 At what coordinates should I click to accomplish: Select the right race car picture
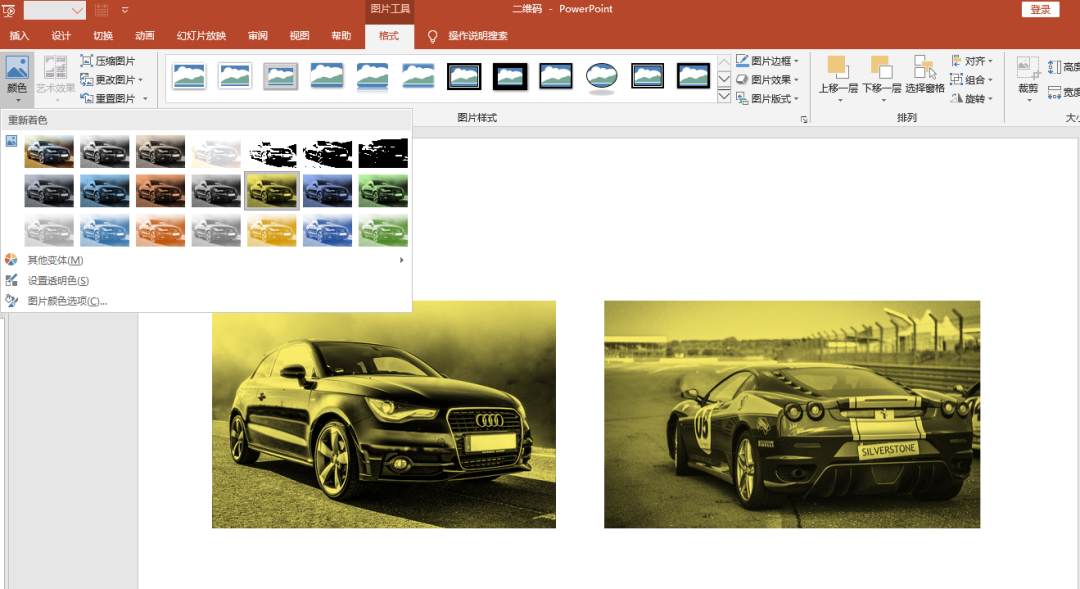[x=791, y=414]
